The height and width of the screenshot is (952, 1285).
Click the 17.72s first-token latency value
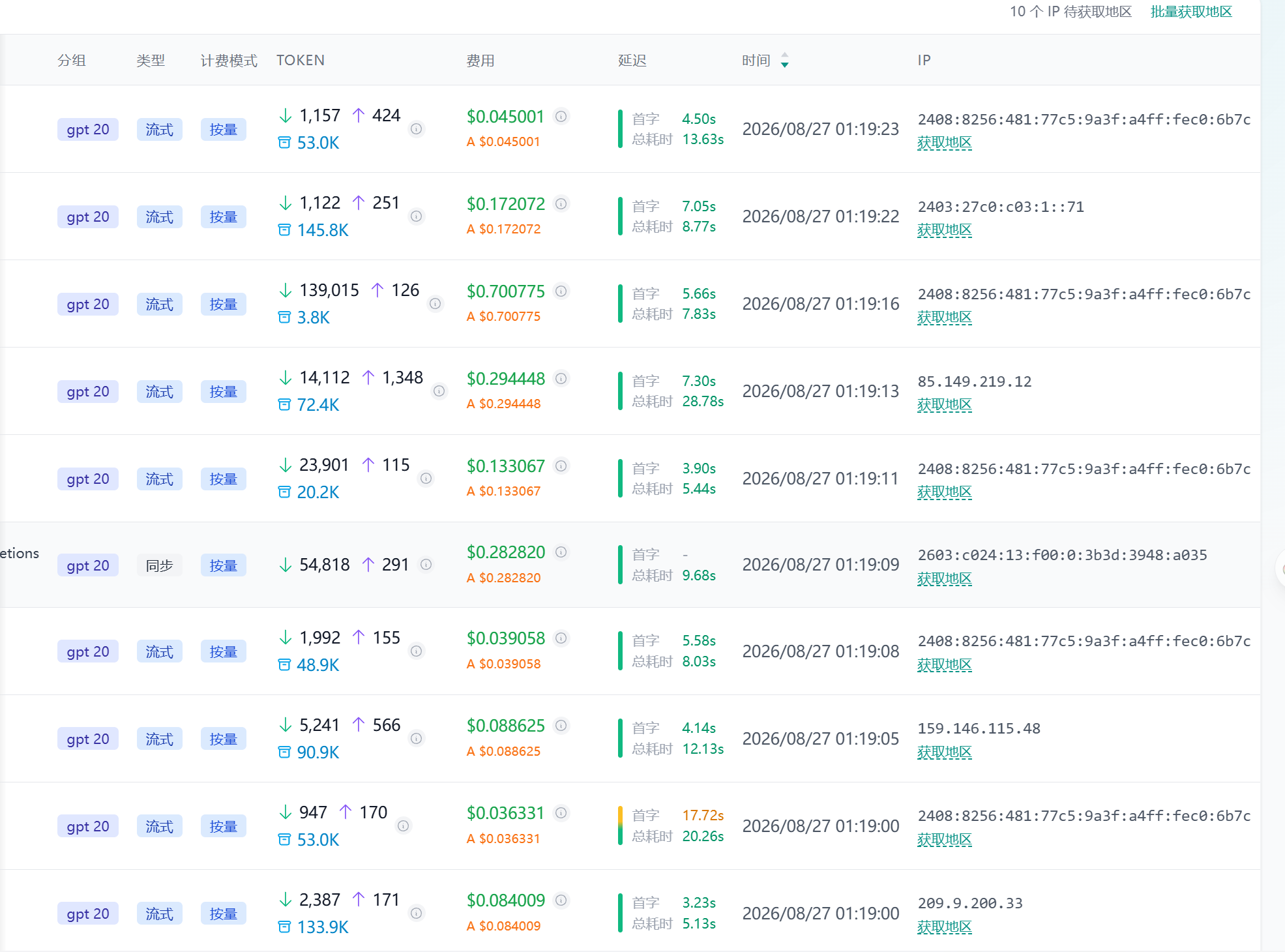(x=703, y=815)
